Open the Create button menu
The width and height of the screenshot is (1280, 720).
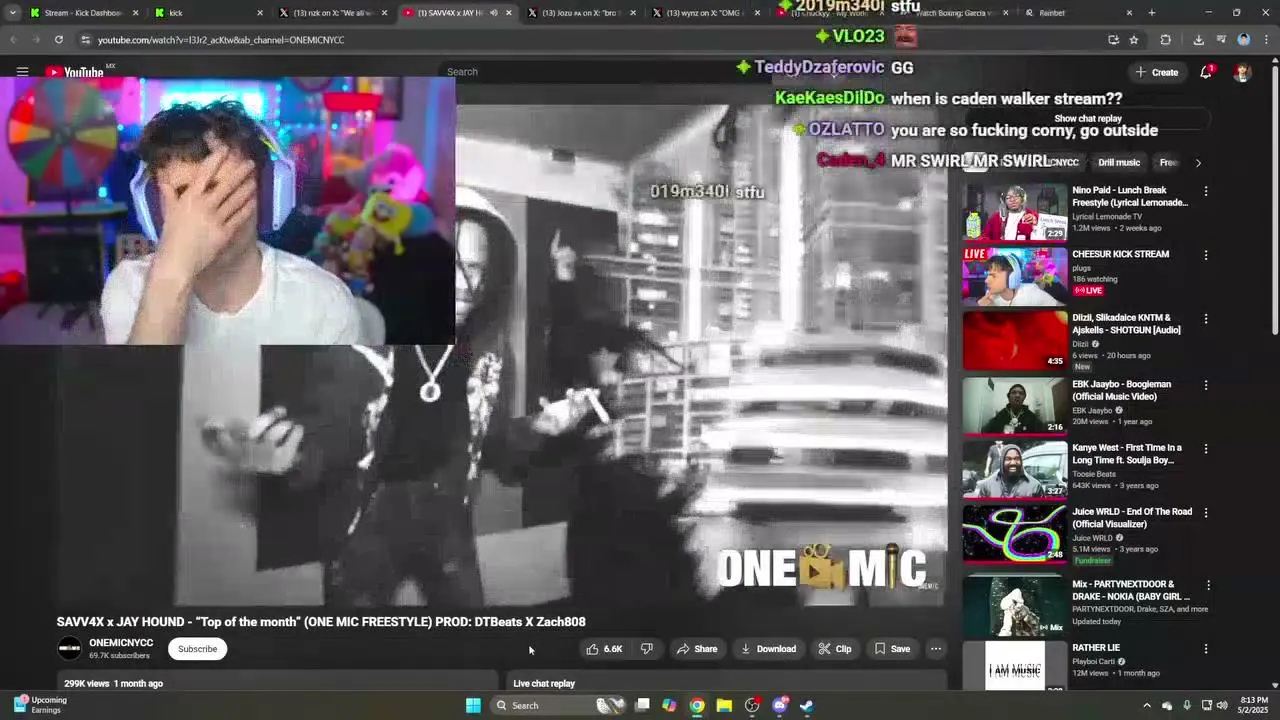click(x=1157, y=72)
